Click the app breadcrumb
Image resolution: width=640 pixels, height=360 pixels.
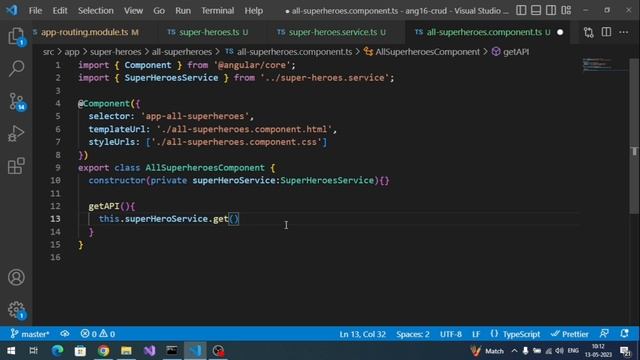[72, 52]
